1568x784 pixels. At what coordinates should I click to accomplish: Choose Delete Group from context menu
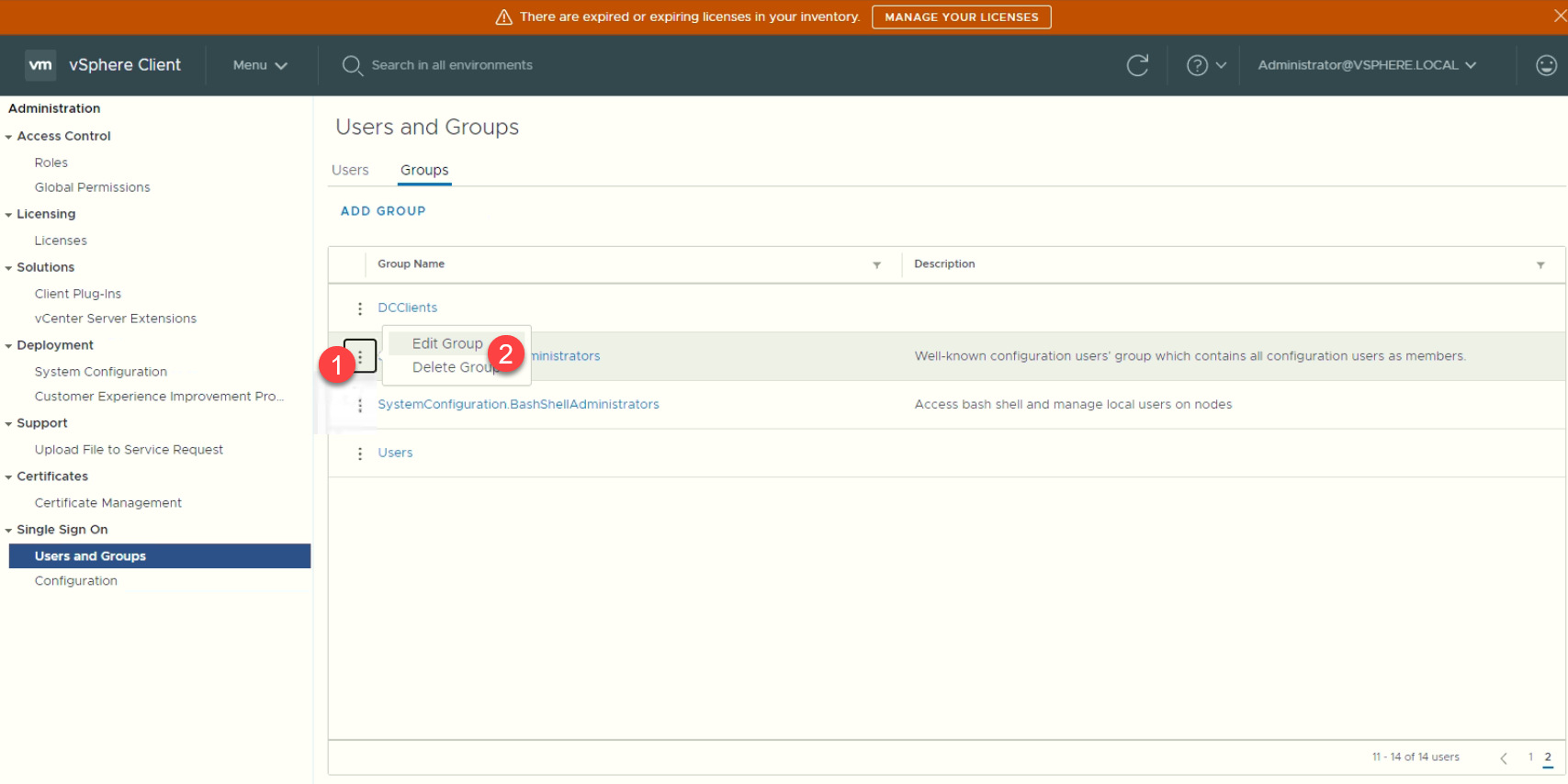[x=456, y=367]
